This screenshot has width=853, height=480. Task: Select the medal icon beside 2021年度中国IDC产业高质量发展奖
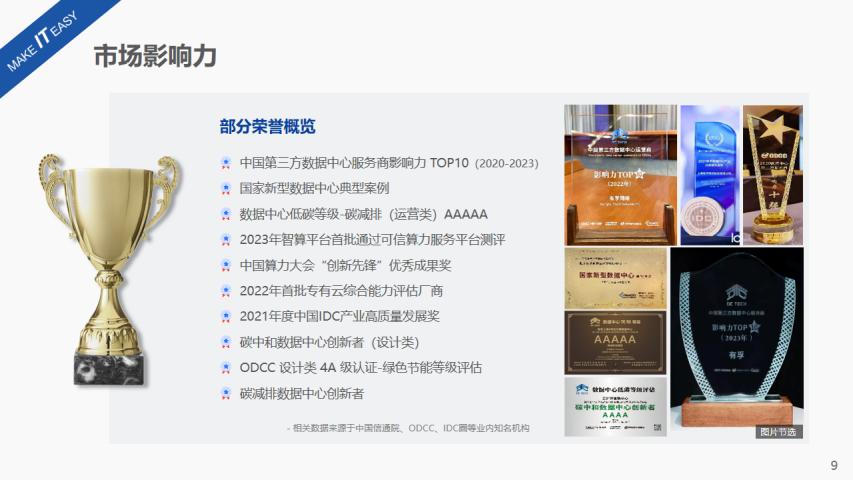coord(226,316)
